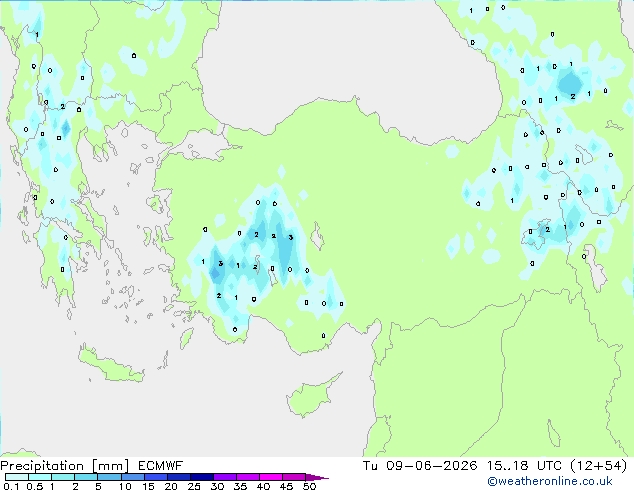Click the arrow tip past 50 on legend
634x490 pixels.
coord(317,477)
